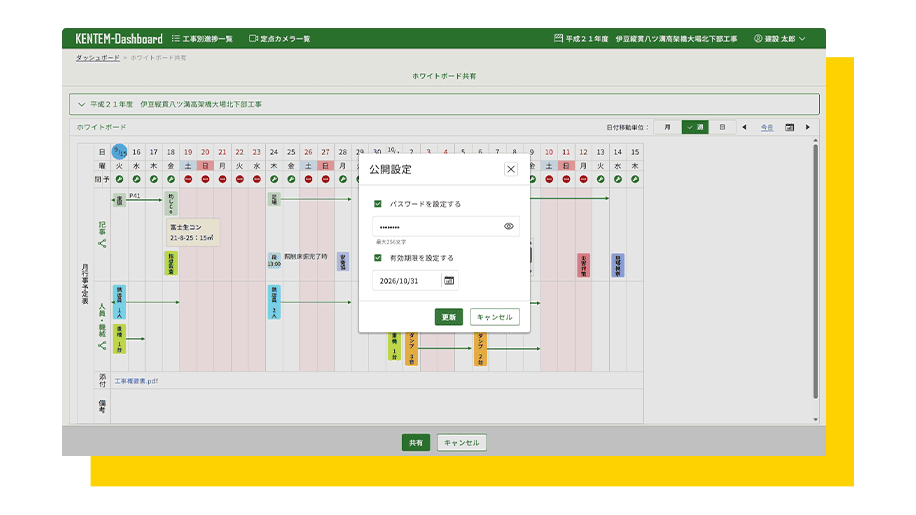Follow the ダッシュボード breadcrumb link
The width and height of the screenshot is (916, 515).
[98, 58]
